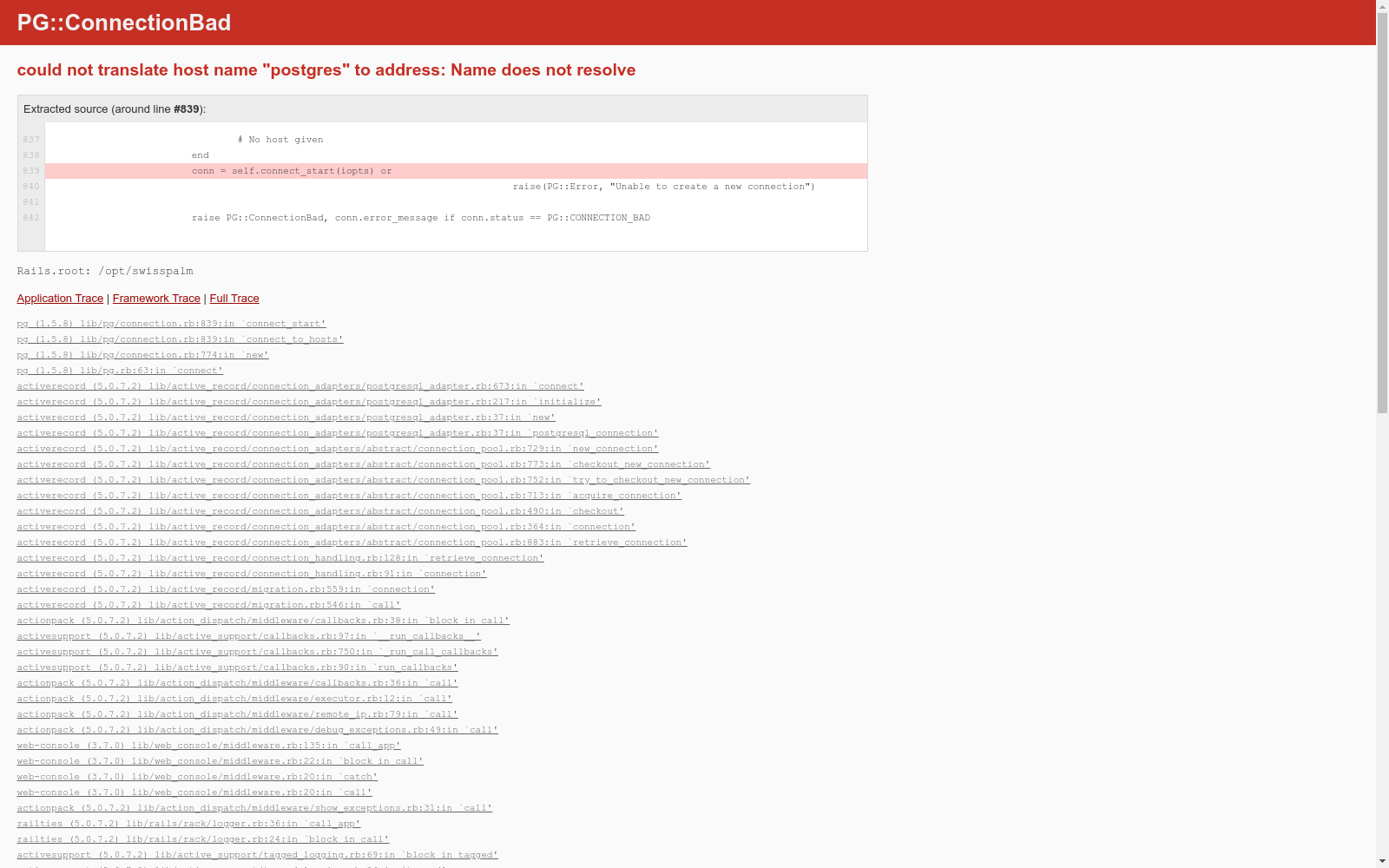The image size is (1389, 868).
Task: Click the 'could not translate host name' message
Action: (326, 70)
